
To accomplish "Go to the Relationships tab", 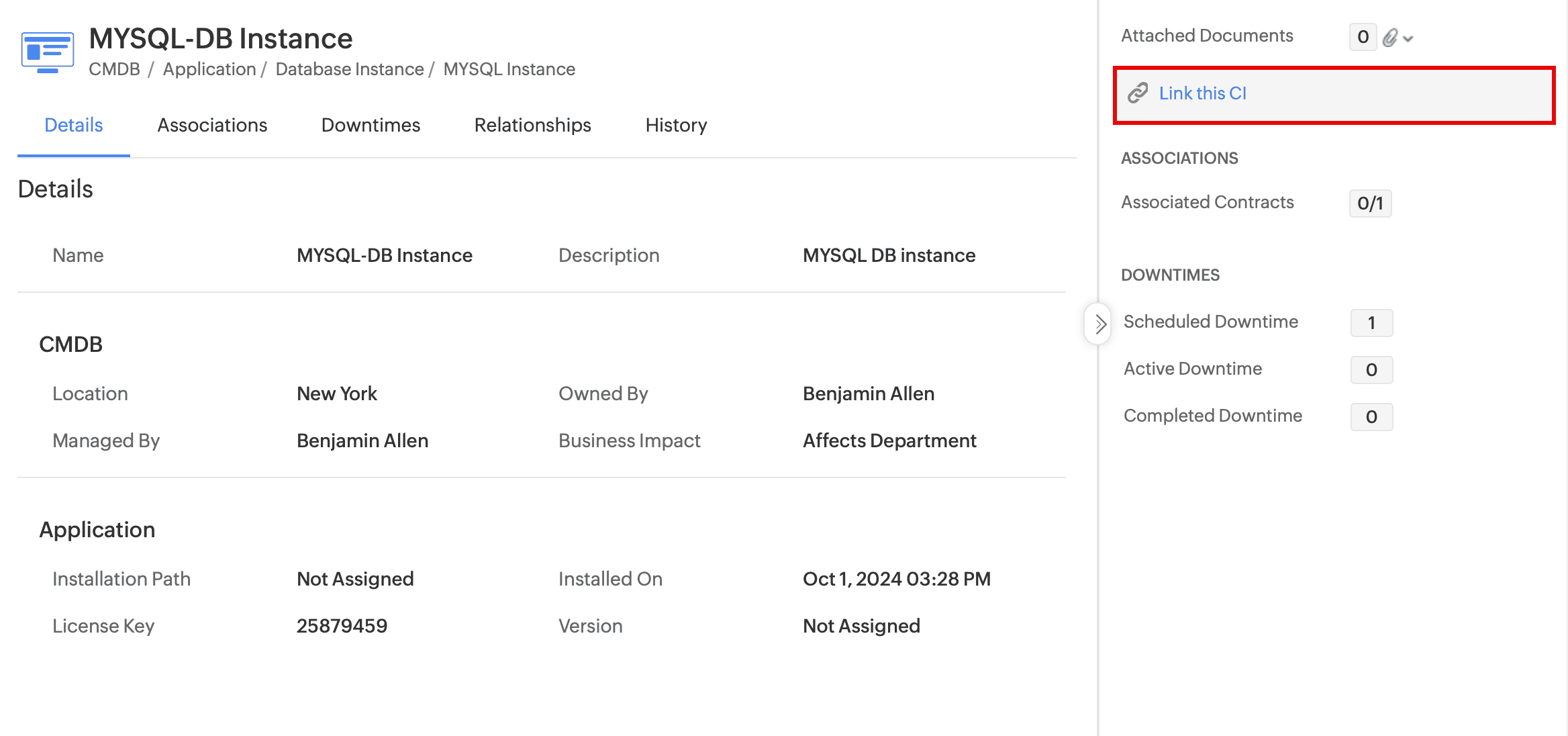I will tap(532, 125).
